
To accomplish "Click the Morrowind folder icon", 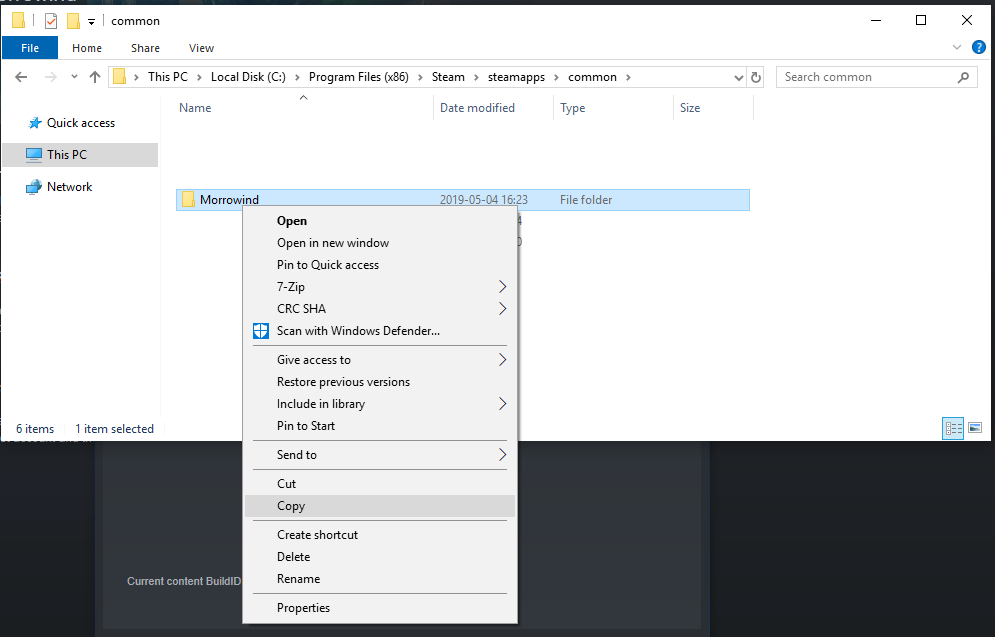I will coord(188,200).
